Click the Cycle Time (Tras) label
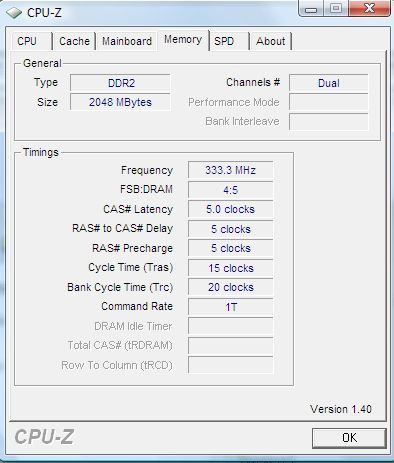The width and height of the screenshot is (394, 463). point(131,267)
